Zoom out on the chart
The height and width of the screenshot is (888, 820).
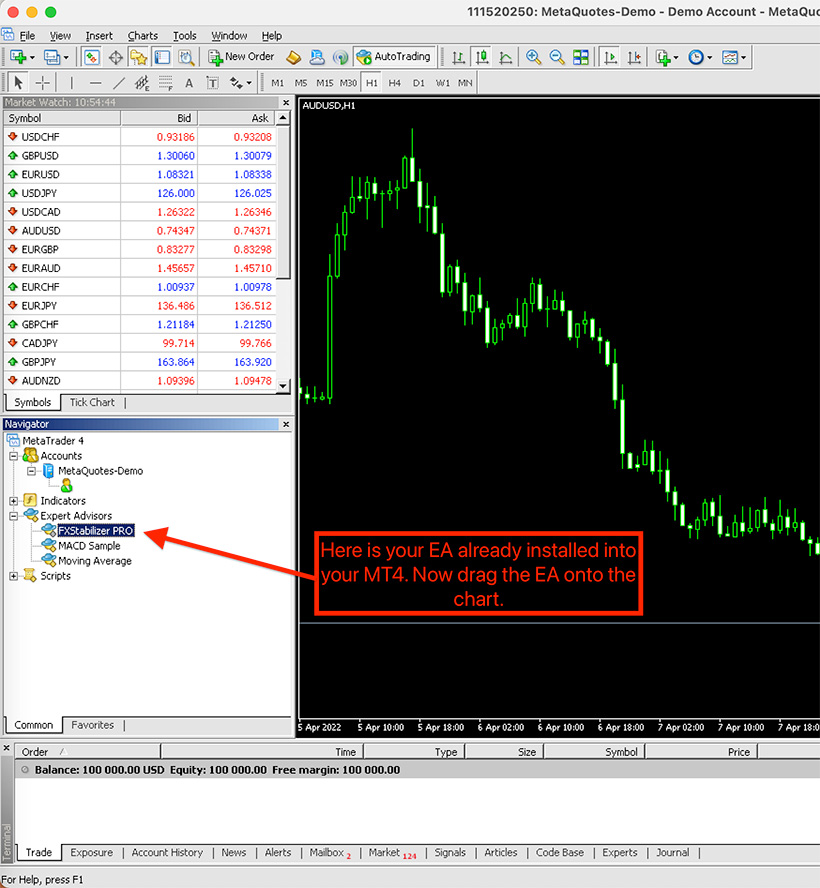(x=557, y=57)
